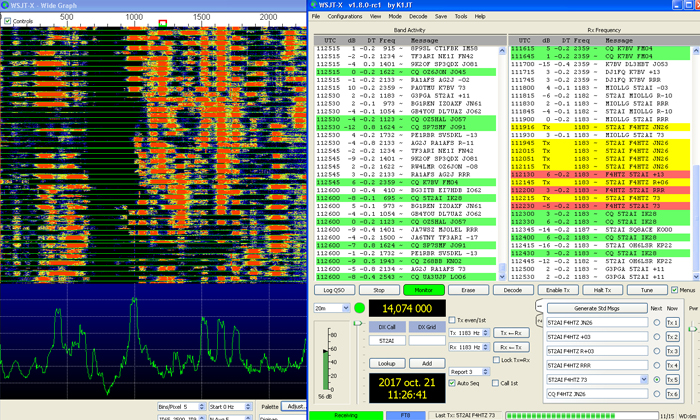Select the Next radio button for Tx 4

click(x=657, y=366)
